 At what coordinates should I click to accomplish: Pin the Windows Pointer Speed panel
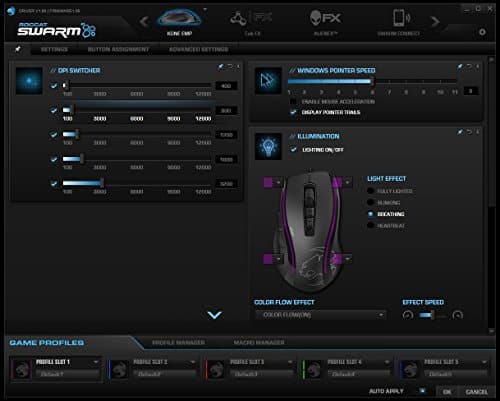point(460,66)
